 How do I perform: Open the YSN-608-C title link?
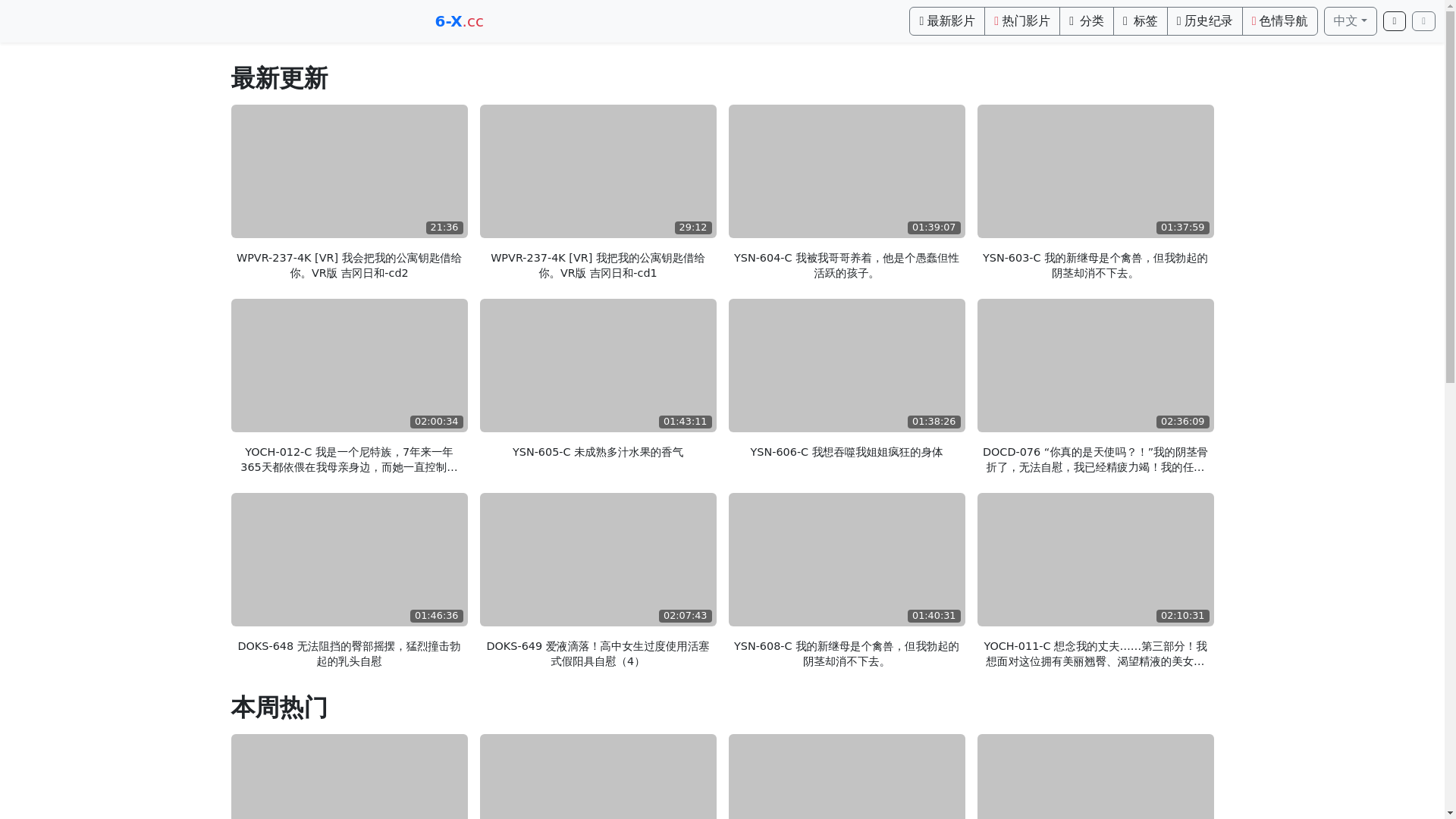(x=846, y=654)
